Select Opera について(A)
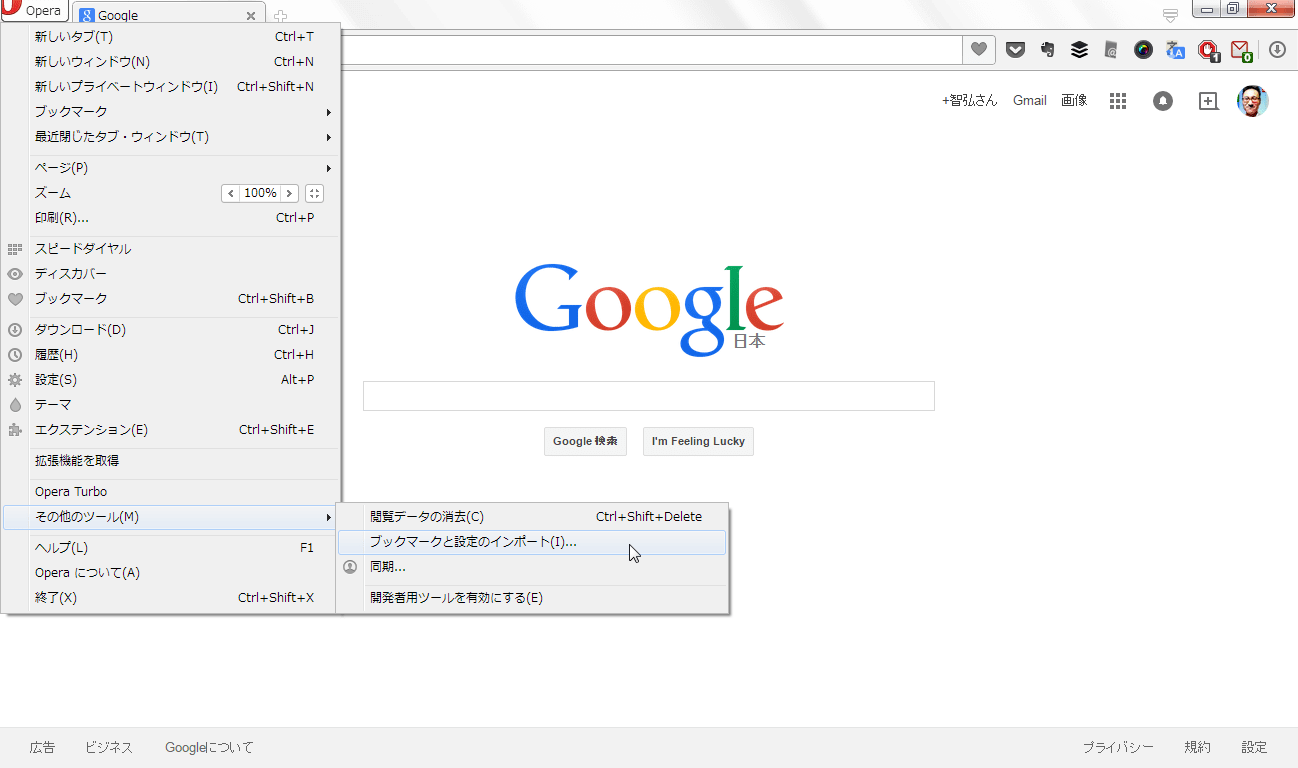The width and height of the screenshot is (1298, 768). tap(171, 572)
